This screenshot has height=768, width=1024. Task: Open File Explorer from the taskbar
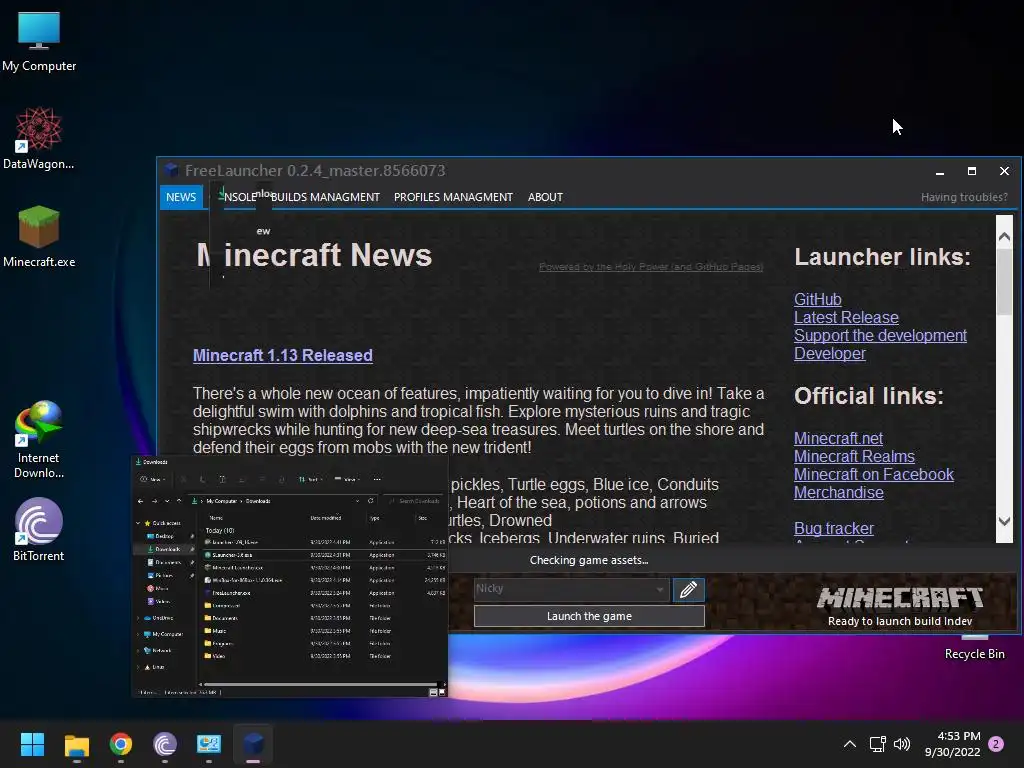coord(76,744)
